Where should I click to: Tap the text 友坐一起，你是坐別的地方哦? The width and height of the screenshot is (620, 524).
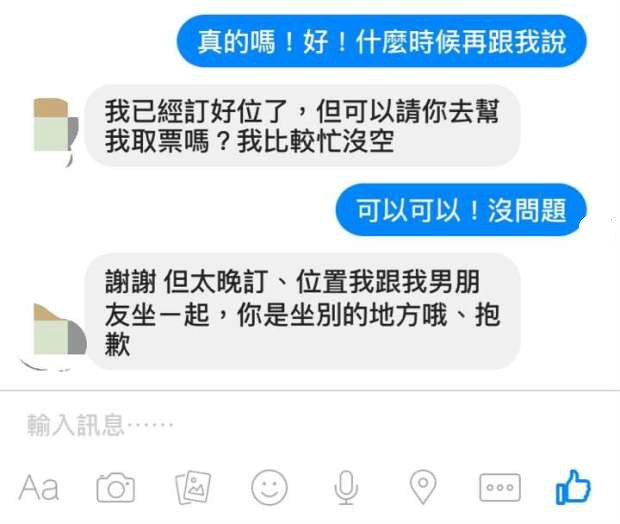[x=276, y=315]
